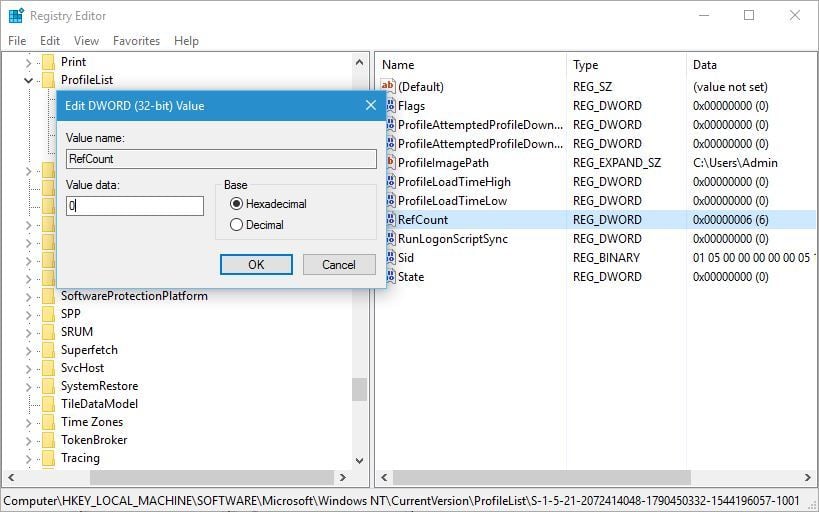
Task: Click the tree pane vertical scrollbar thumb
Action: click(x=359, y=389)
